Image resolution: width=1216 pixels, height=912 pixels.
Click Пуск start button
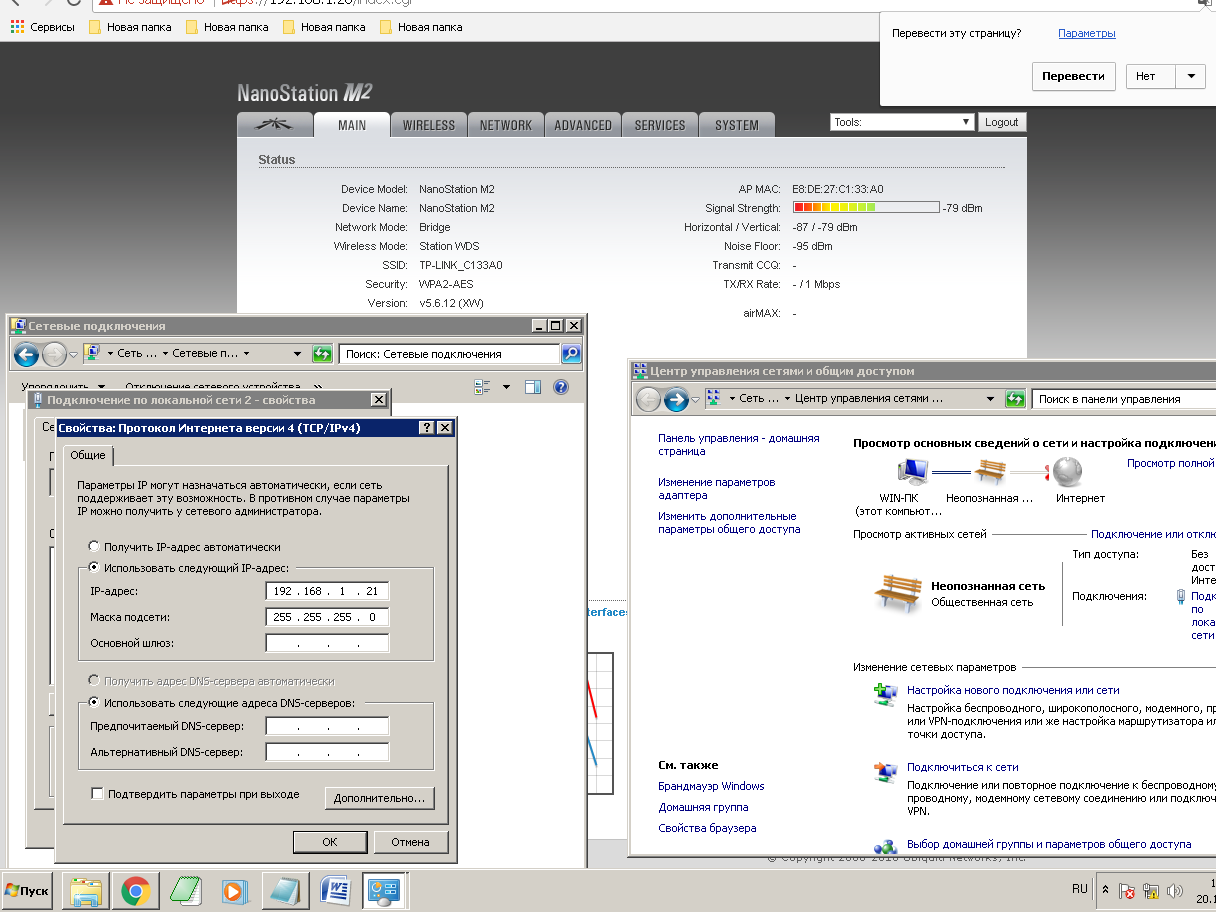(x=27, y=890)
